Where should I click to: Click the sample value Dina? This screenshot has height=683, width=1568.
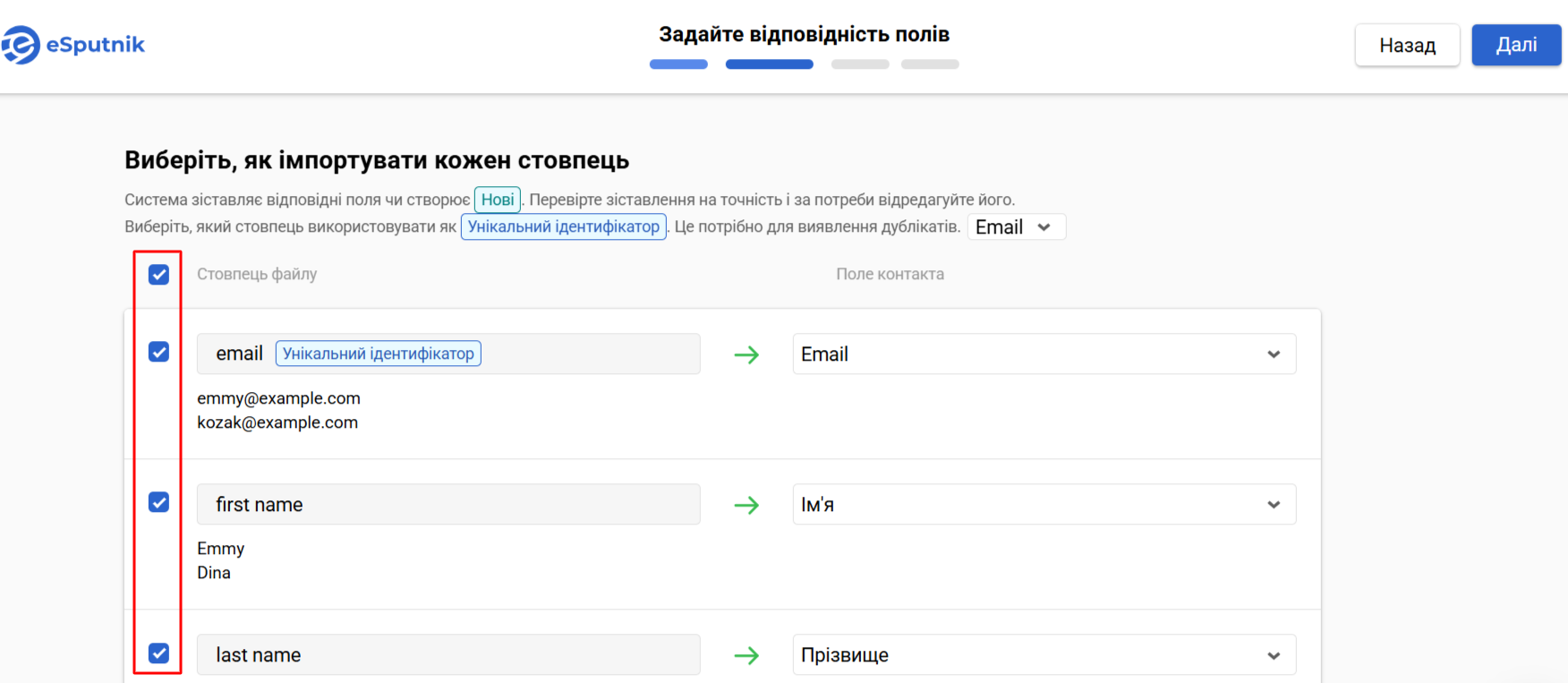[214, 573]
